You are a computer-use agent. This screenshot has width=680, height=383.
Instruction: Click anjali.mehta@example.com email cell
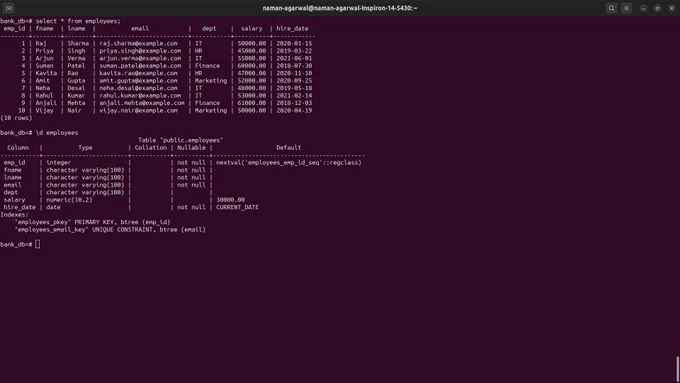tap(142, 103)
